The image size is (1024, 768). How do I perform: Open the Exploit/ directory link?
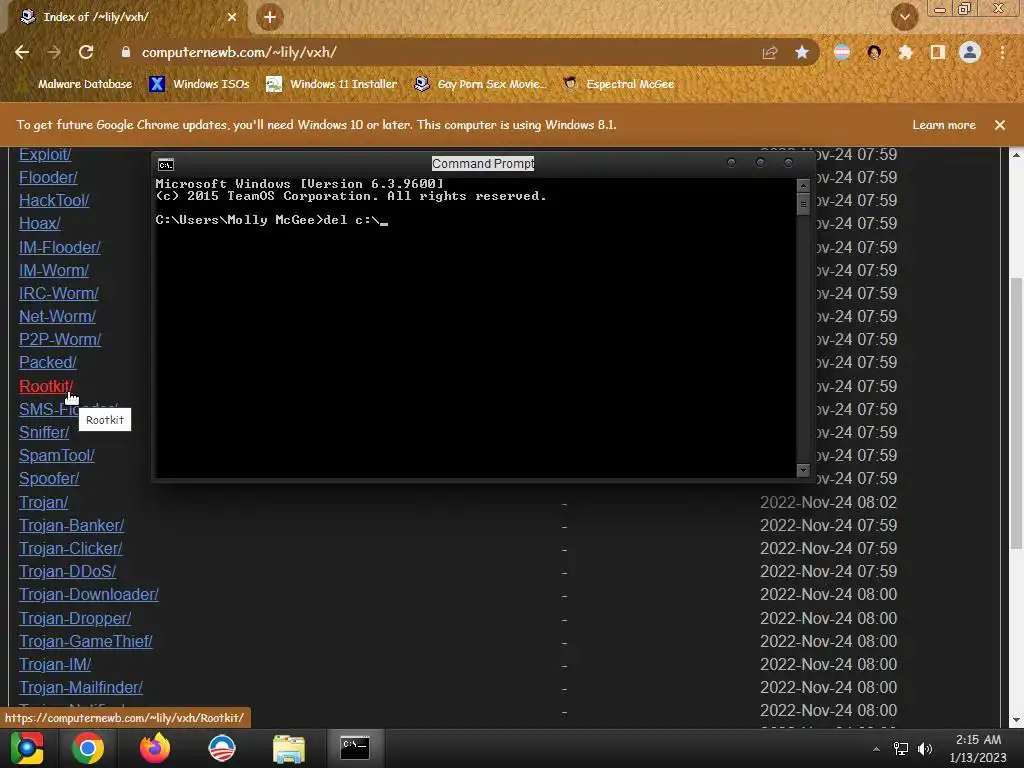(44, 155)
